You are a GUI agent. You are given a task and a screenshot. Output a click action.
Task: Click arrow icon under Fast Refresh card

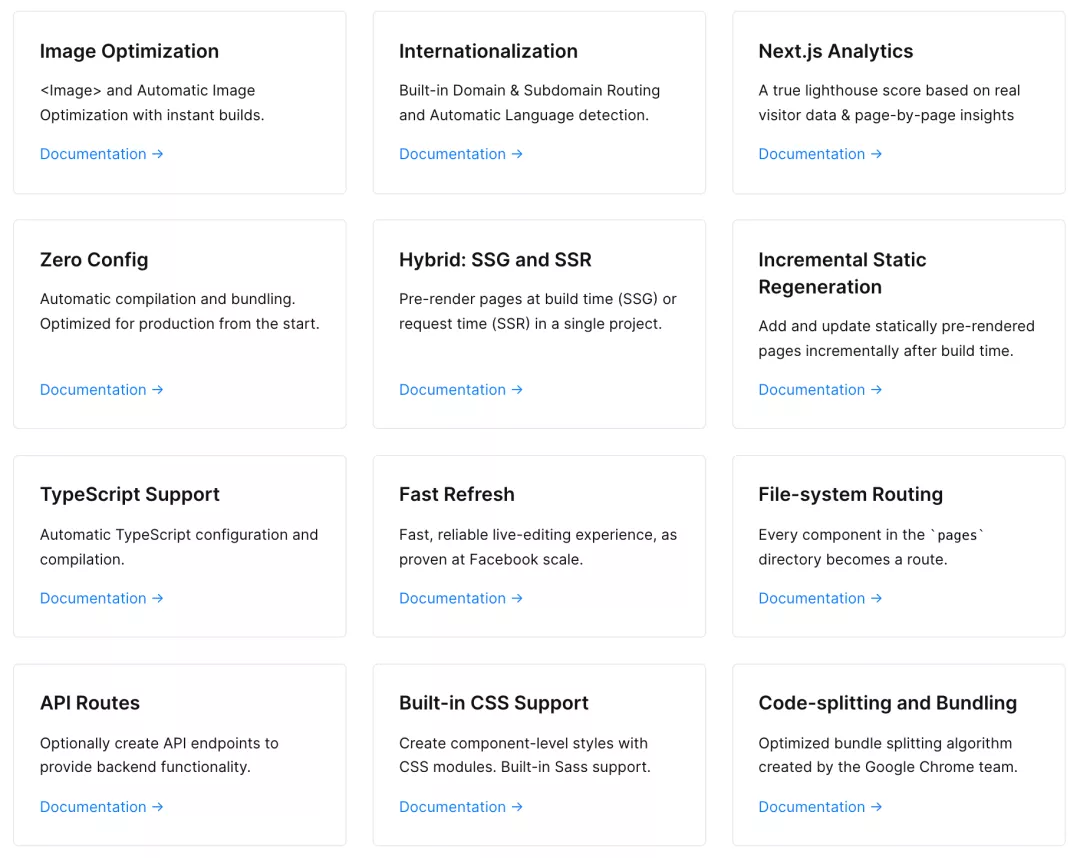[x=517, y=598]
